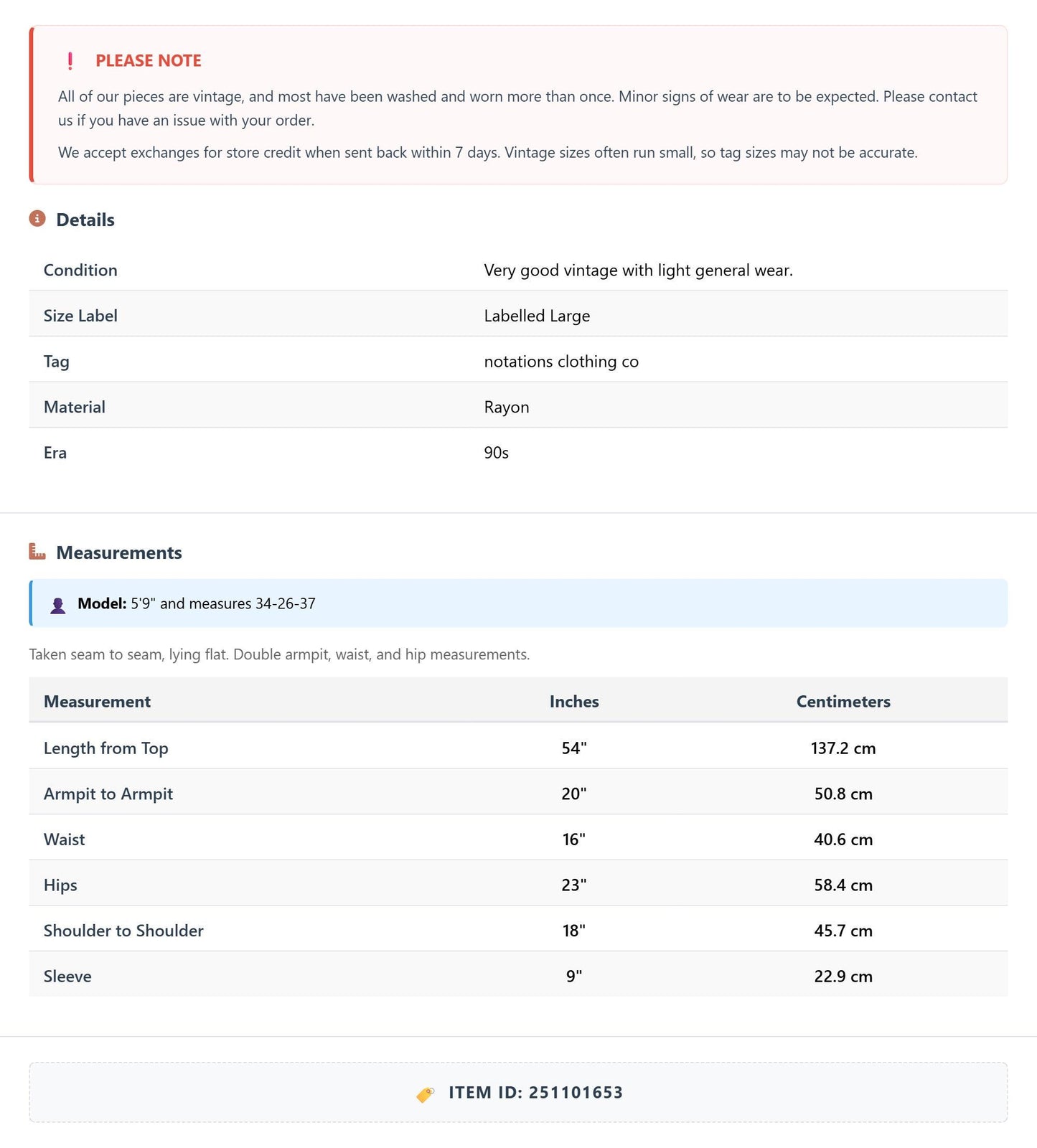Click the Measurements ruler icon

37,551
